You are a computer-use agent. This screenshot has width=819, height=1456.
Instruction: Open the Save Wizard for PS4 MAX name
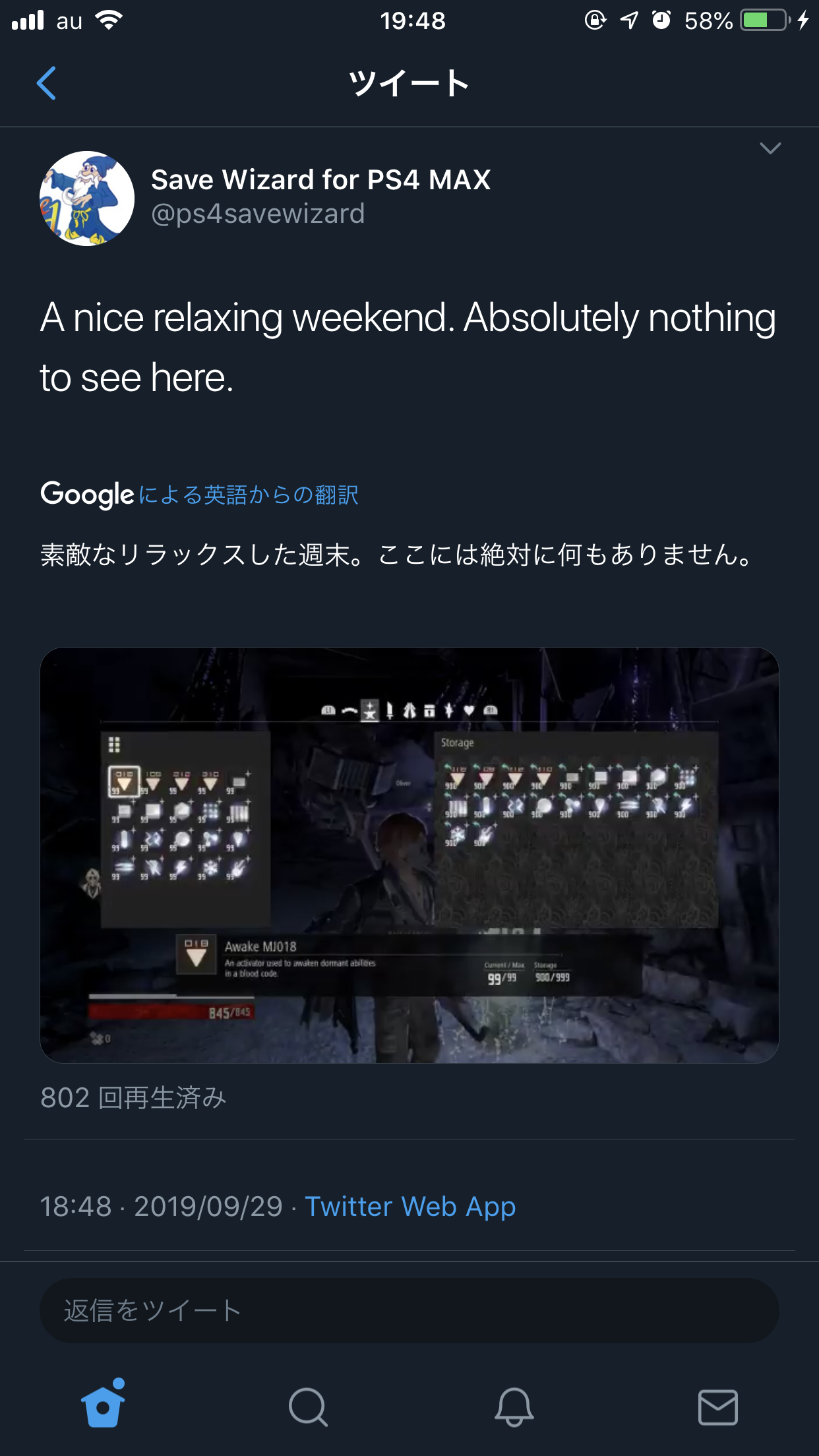(320, 179)
